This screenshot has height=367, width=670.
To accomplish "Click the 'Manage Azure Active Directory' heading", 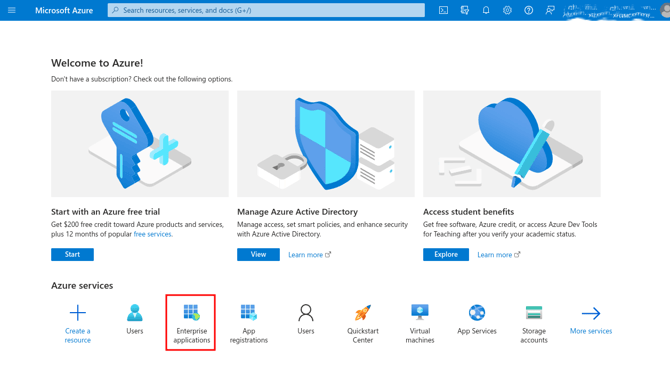I will click(x=297, y=211).
